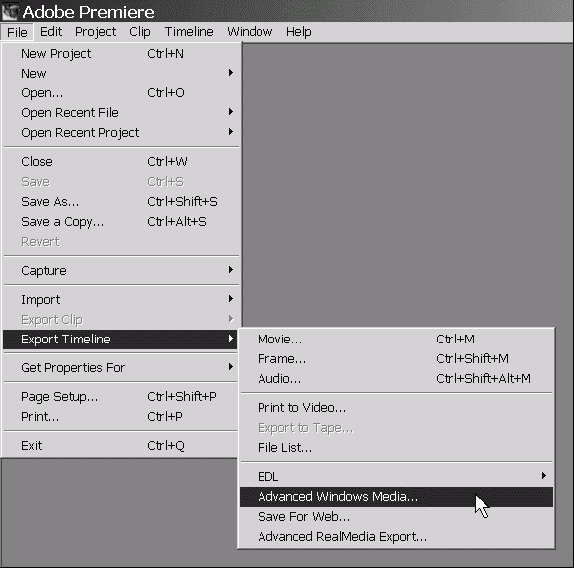Expand the Import submenu
The width and height of the screenshot is (574, 568).
tap(121, 299)
